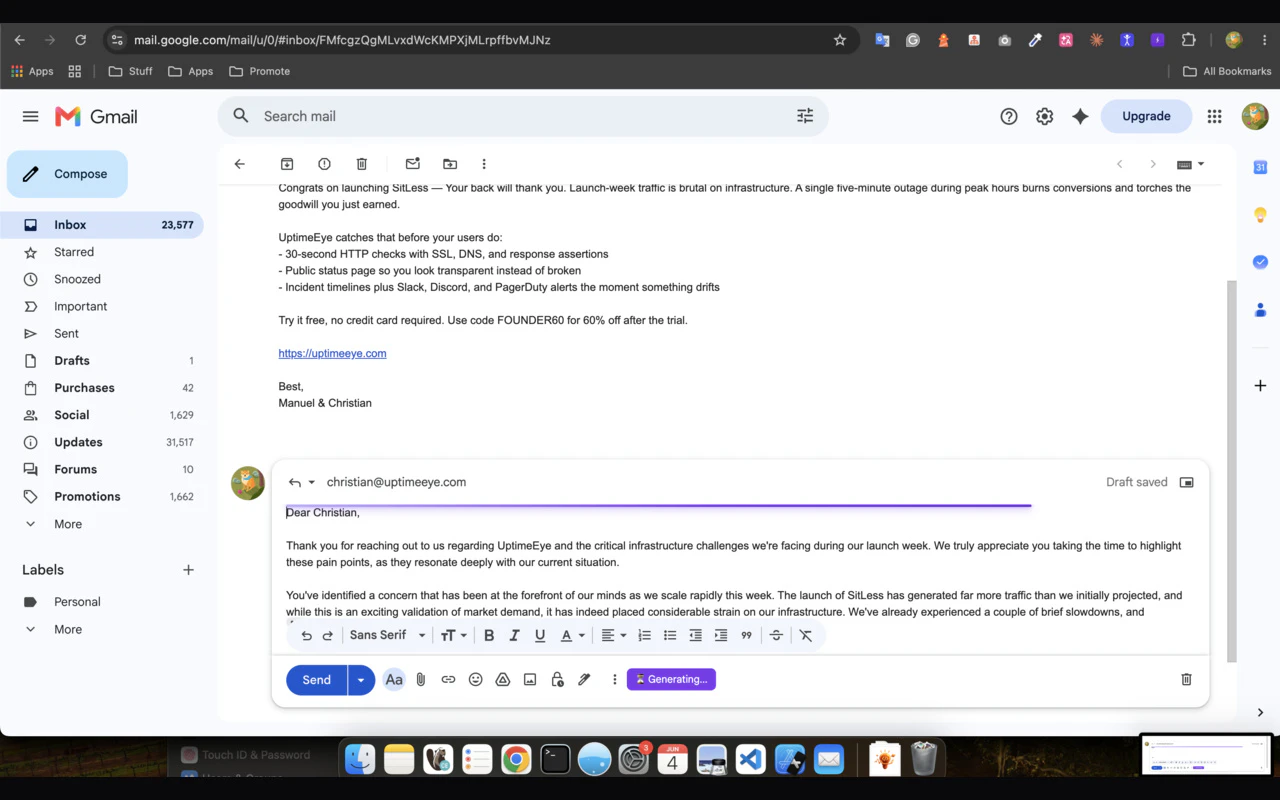Toggle italic formatting
Screen dimensions: 1280x800
point(515,636)
